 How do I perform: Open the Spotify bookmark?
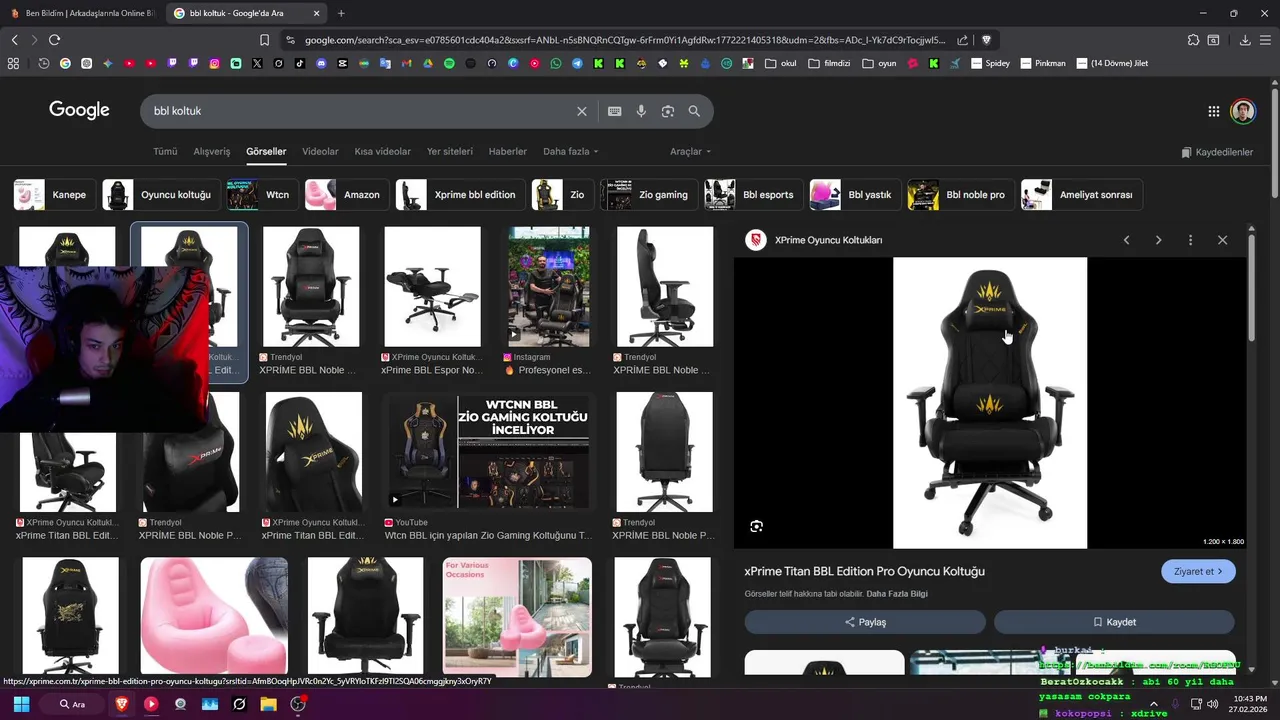[x=449, y=63]
